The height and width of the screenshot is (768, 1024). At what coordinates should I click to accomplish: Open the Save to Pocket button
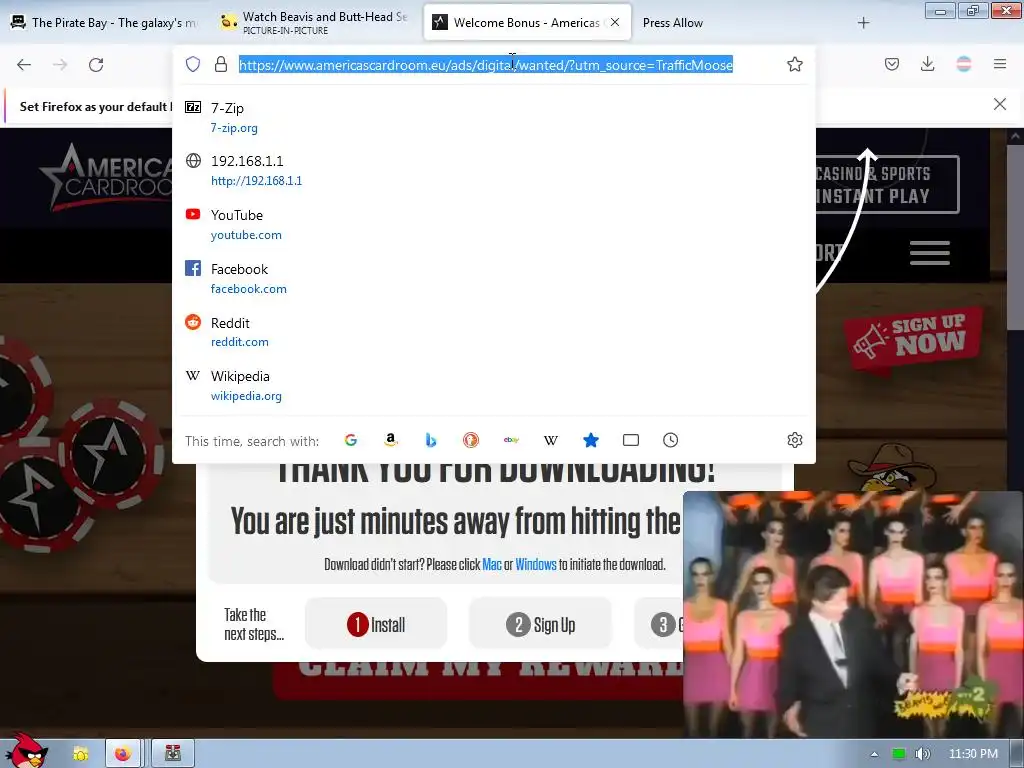click(x=892, y=64)
